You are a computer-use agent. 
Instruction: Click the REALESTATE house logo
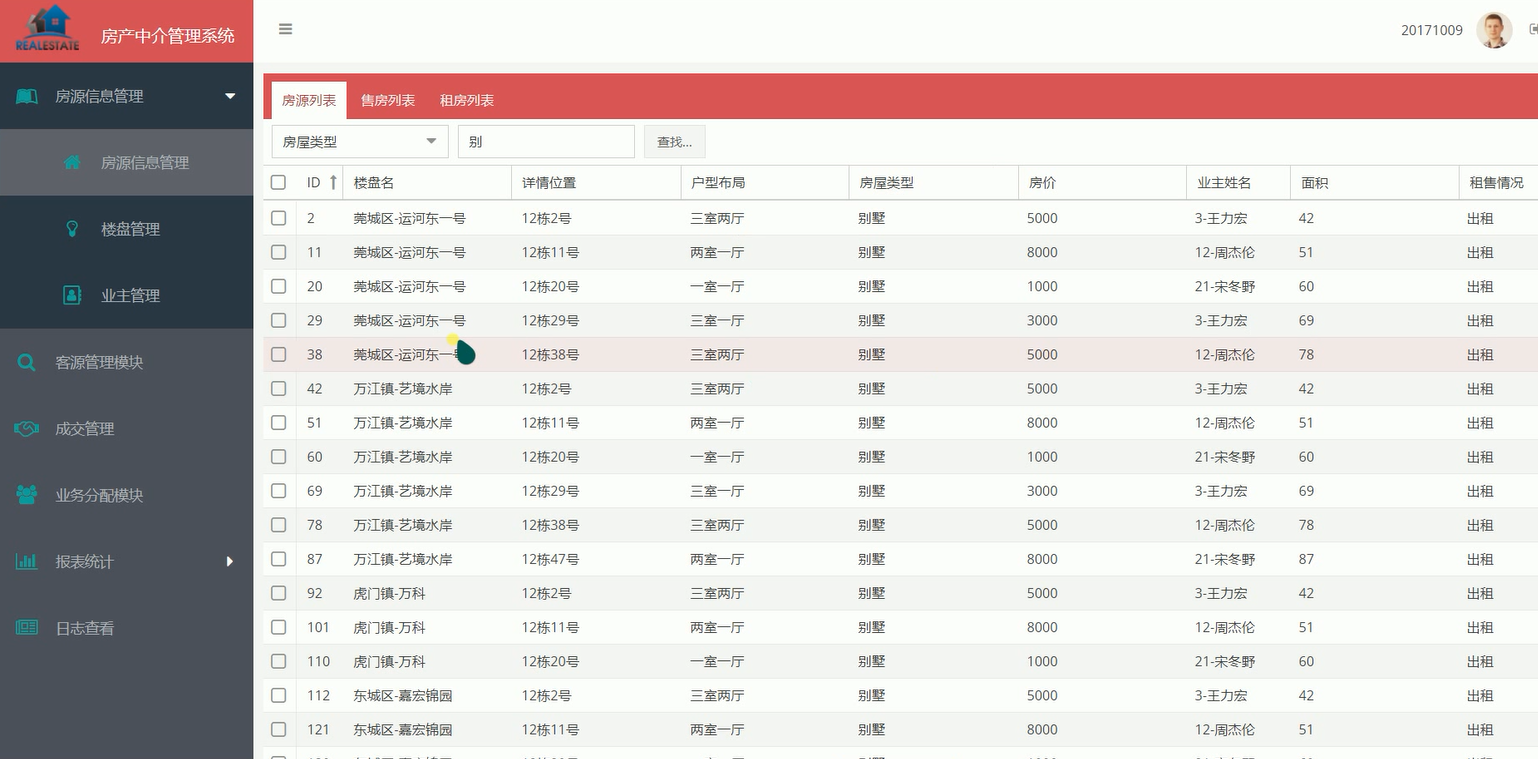[48, 29]
